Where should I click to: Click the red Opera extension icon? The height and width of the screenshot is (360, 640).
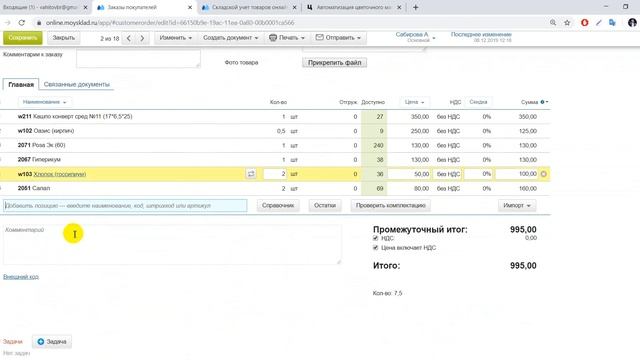coord(584,23)
